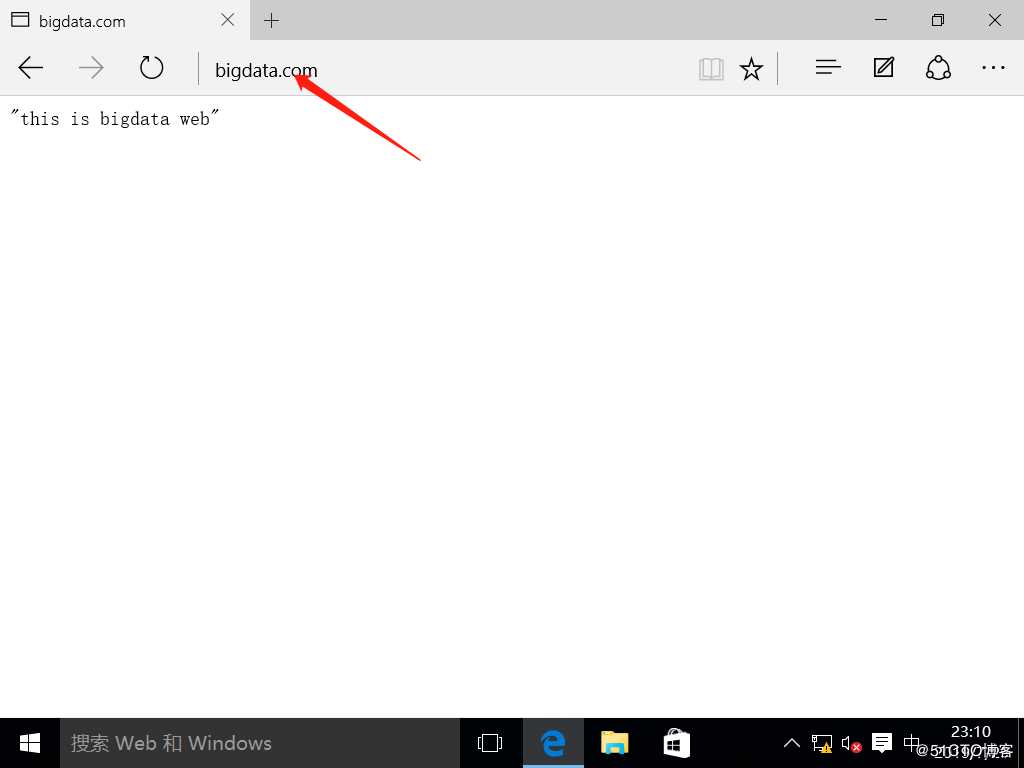Screen dimensions: 1024x768
Task: Open the Share icon
Action: (x=938, y=67)
